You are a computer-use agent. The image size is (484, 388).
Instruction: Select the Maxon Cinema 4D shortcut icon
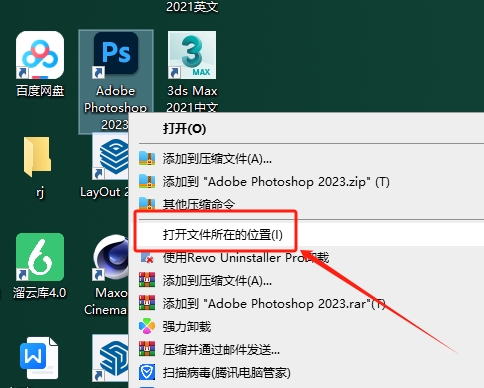[111, 257]
